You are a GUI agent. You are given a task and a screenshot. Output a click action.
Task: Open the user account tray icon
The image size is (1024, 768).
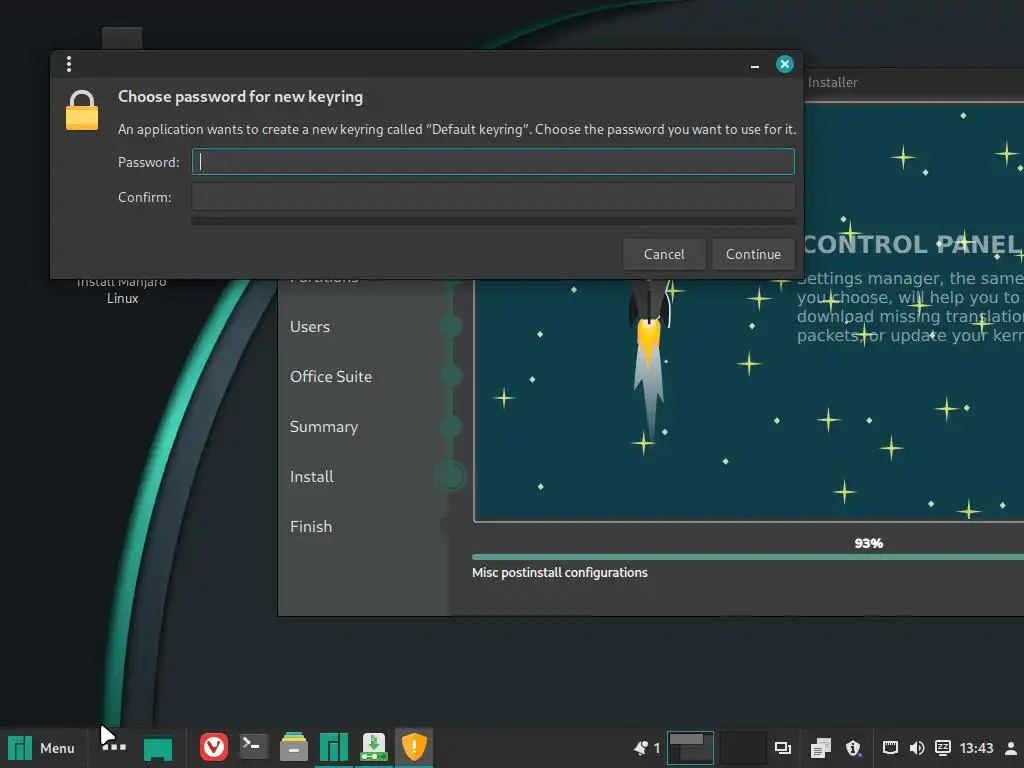point(1010,748)
